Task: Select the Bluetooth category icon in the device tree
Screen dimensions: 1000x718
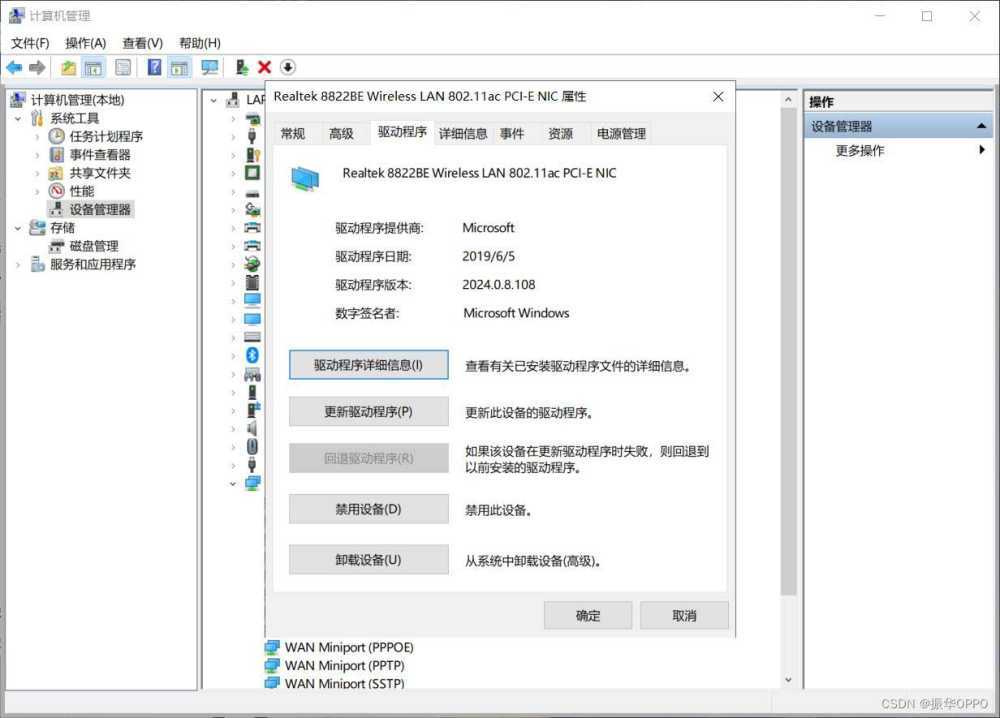Action: coord(252,356)
